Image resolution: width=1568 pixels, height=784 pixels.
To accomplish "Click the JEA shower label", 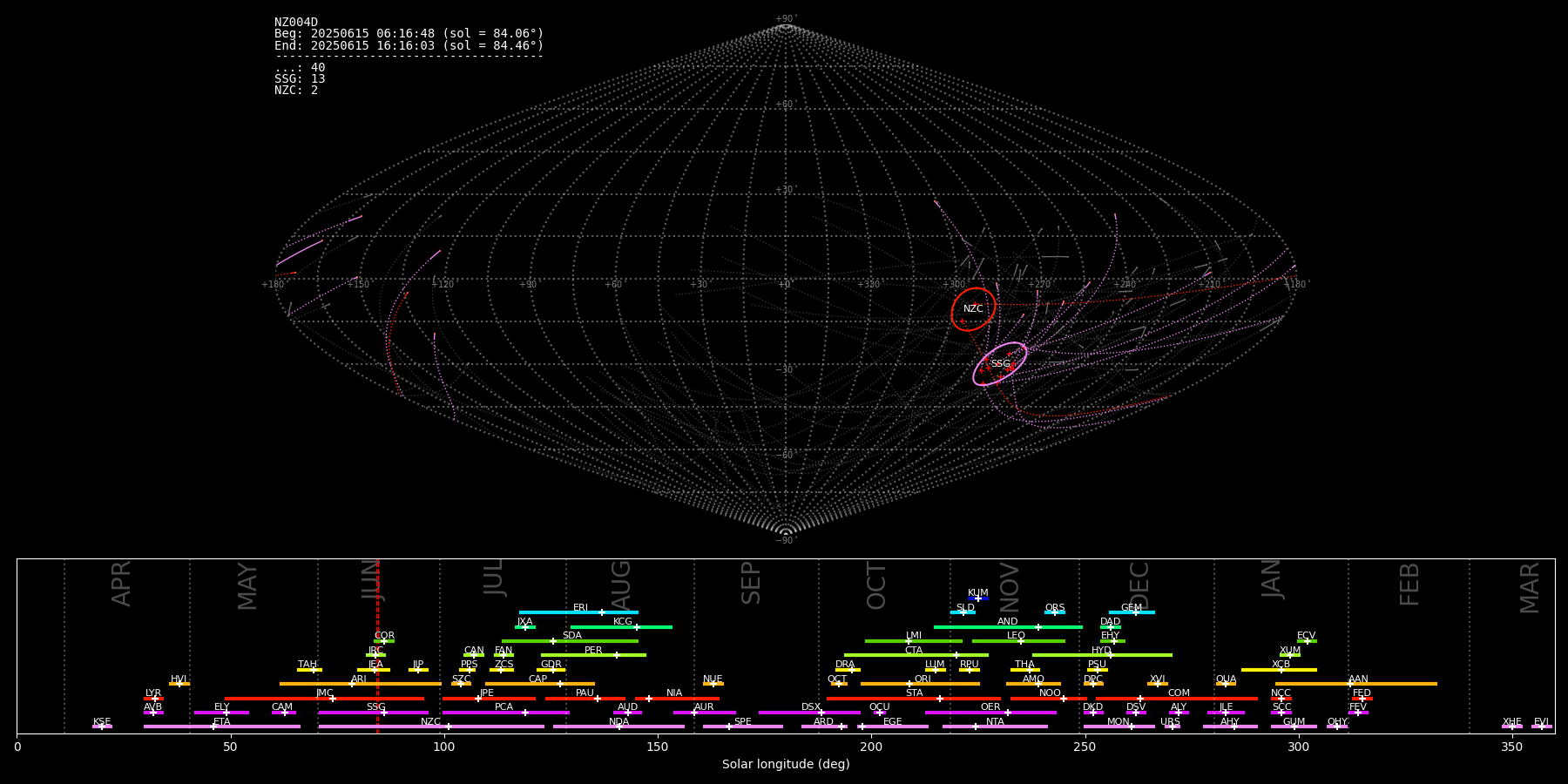I will pos(375,665).
